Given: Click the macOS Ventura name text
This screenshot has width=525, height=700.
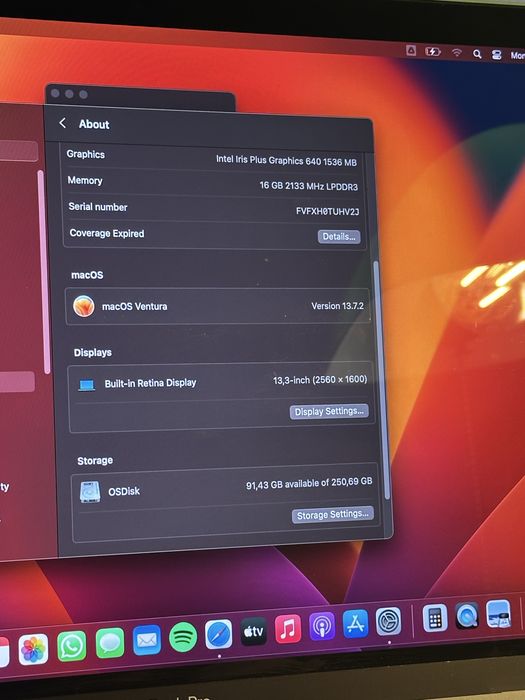Looking at the screenshot, I should click(x=134, y=306).
